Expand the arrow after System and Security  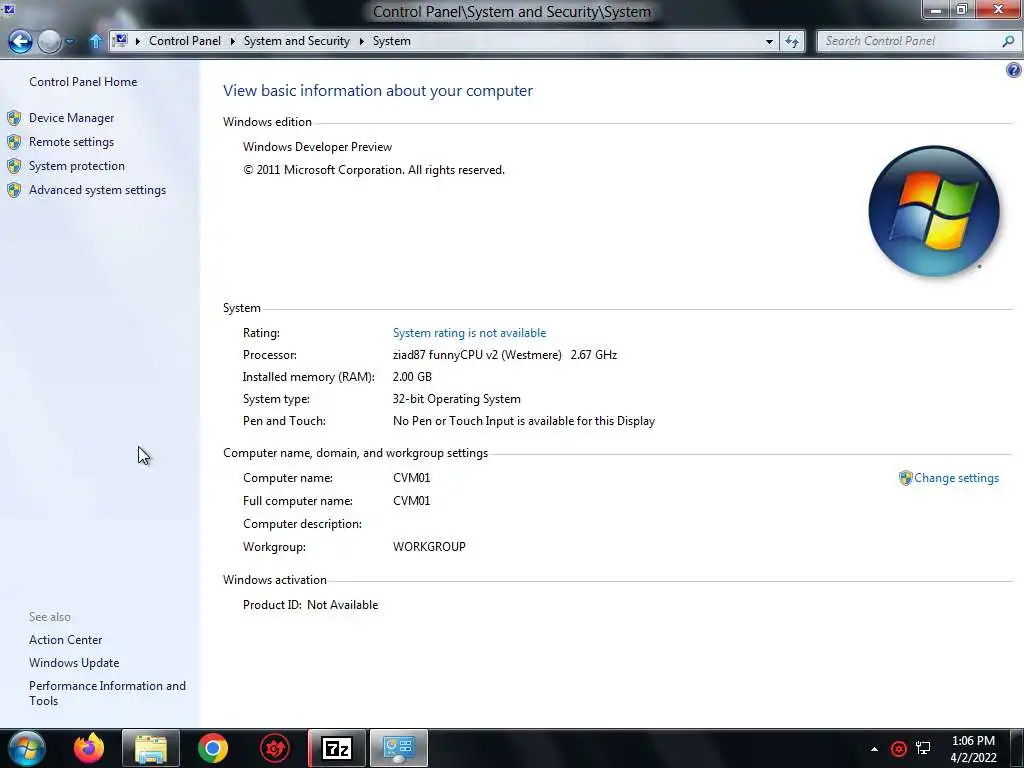click(361, 41)
